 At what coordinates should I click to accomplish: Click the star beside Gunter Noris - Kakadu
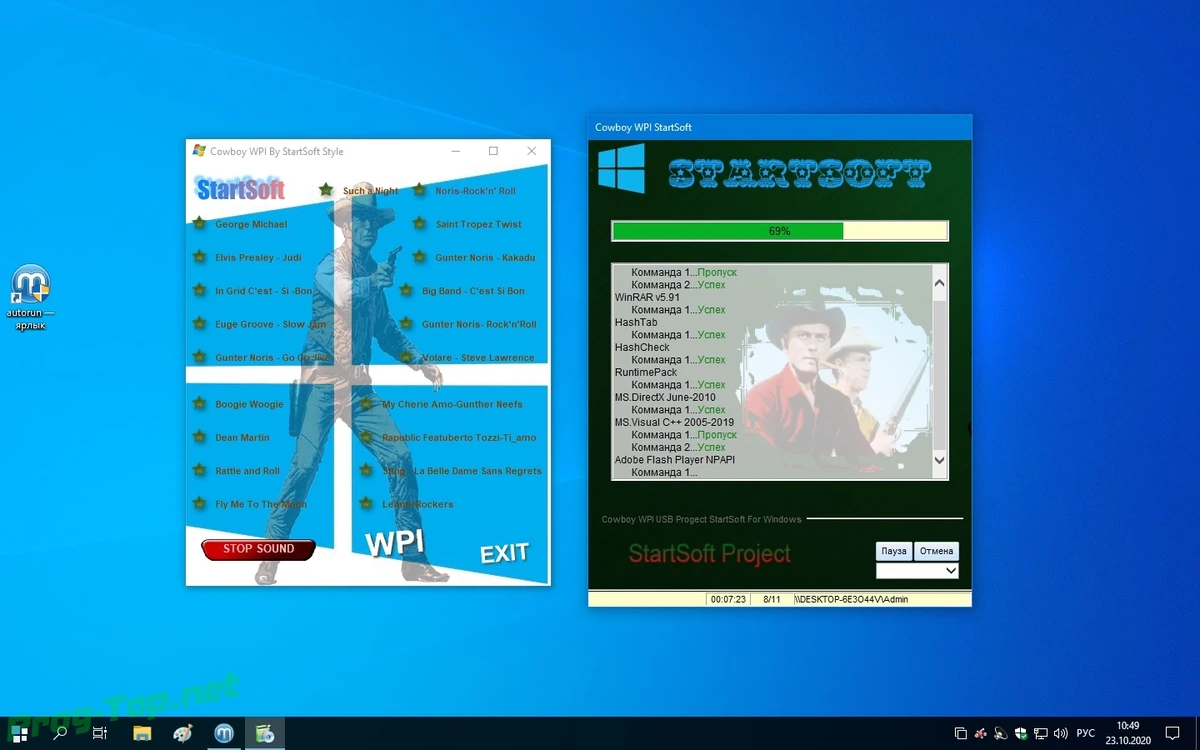[419, 257]
